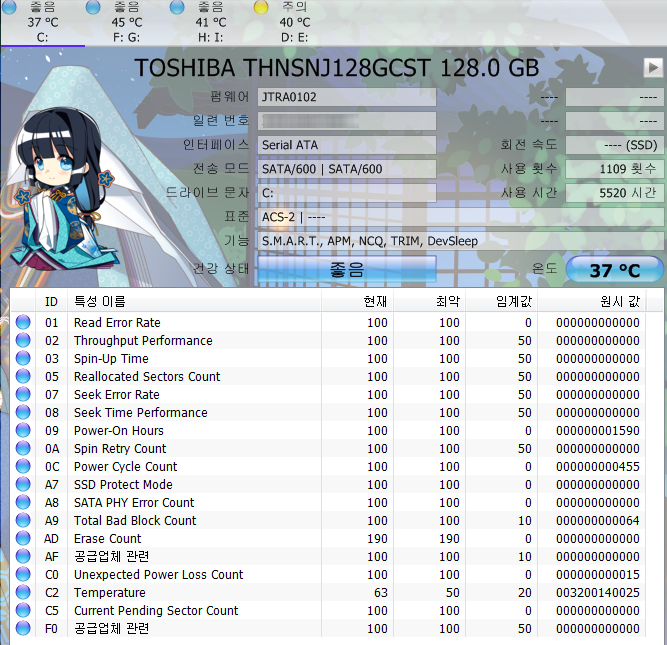
Task: Click the Serial ATA interface field
Action: [347, 145]
